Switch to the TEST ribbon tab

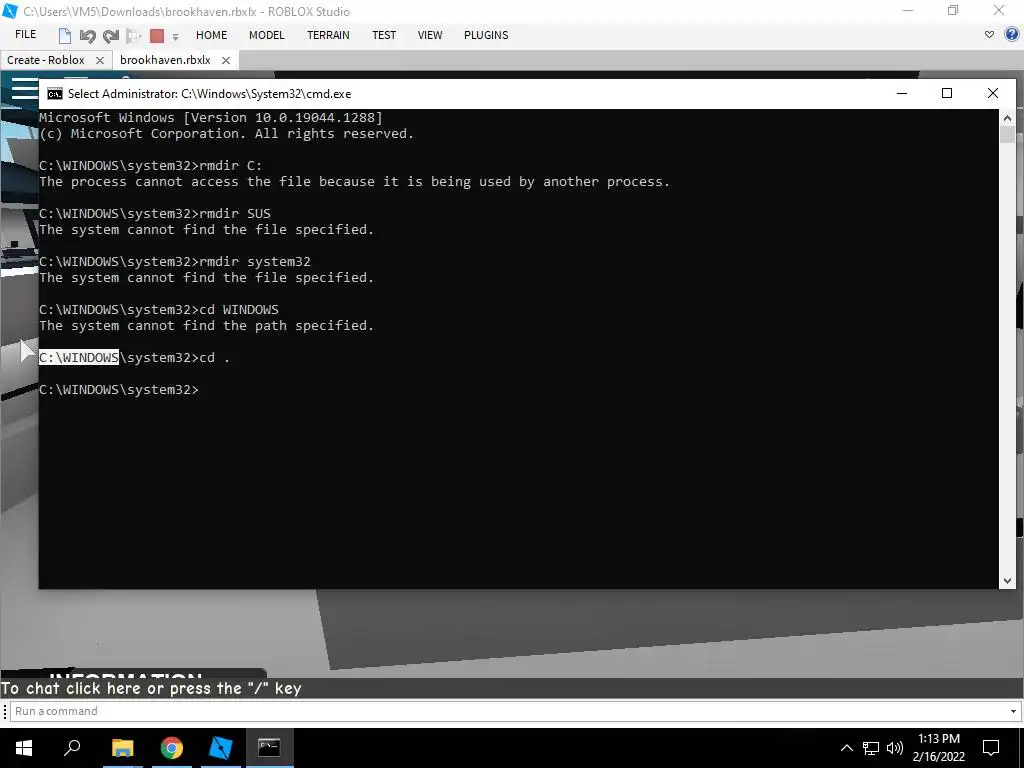tap(384, 35)
